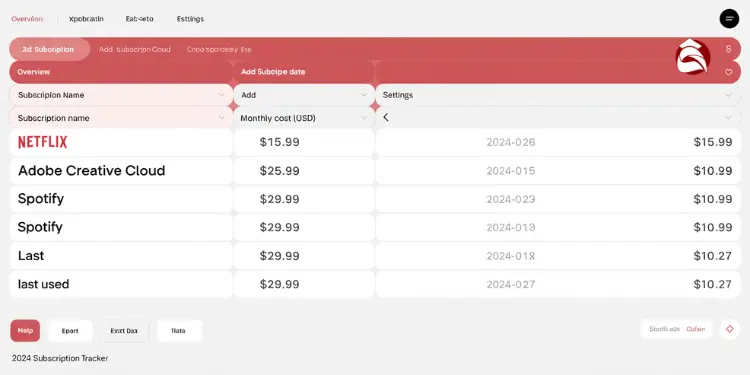Click the date 2024-023
This screenshot has height=375, width=750.
(x=511, y=199)
